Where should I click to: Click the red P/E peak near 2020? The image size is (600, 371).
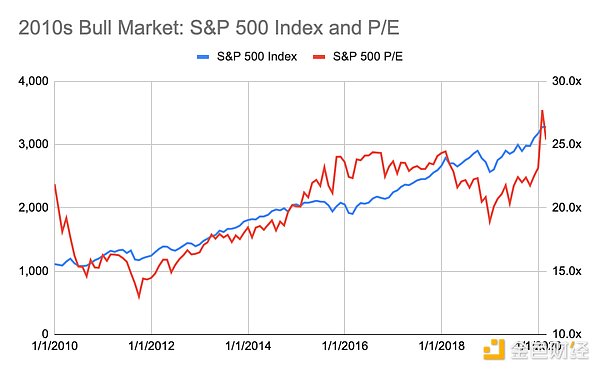542,111
